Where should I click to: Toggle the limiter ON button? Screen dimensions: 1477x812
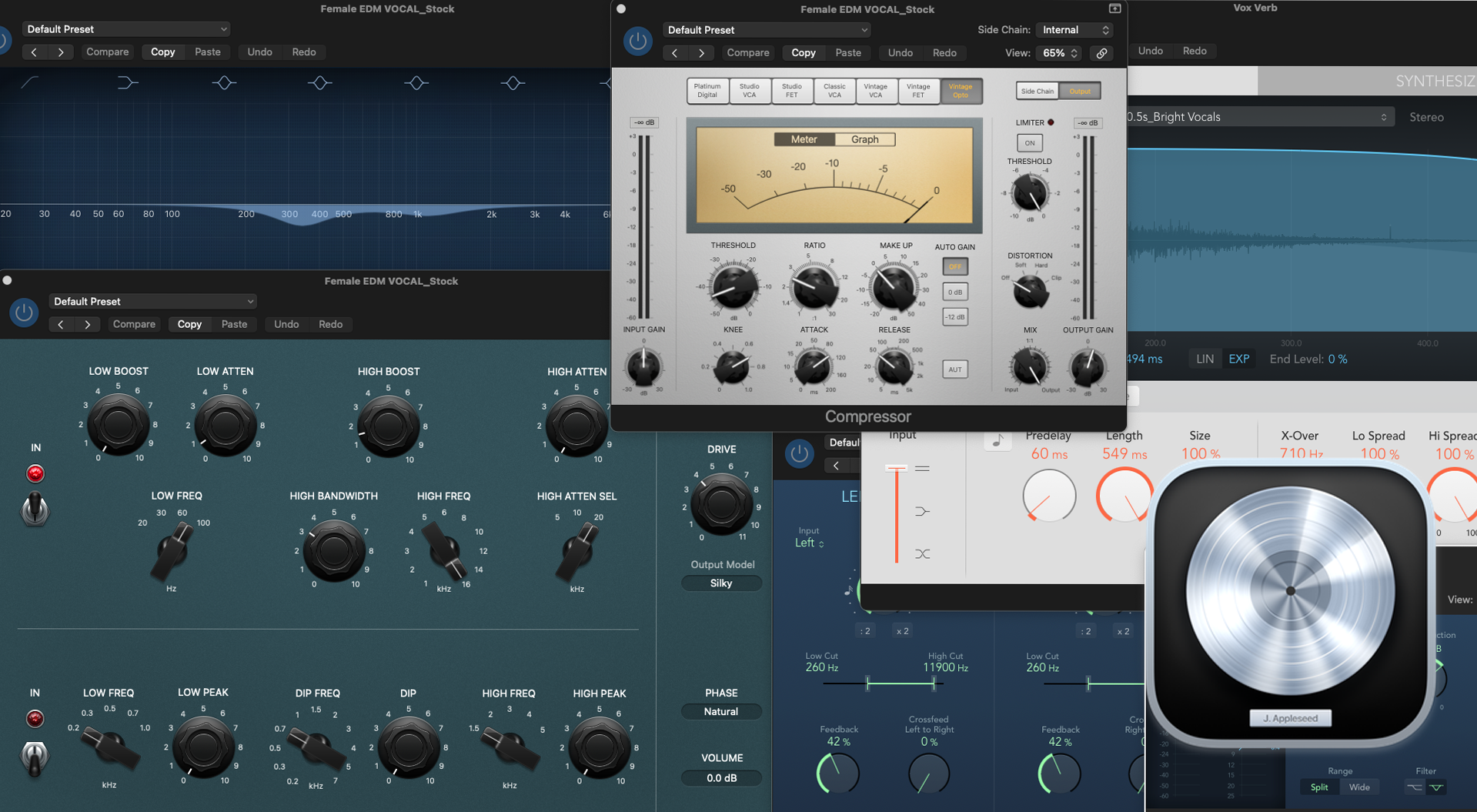[x=1029, y=142]
